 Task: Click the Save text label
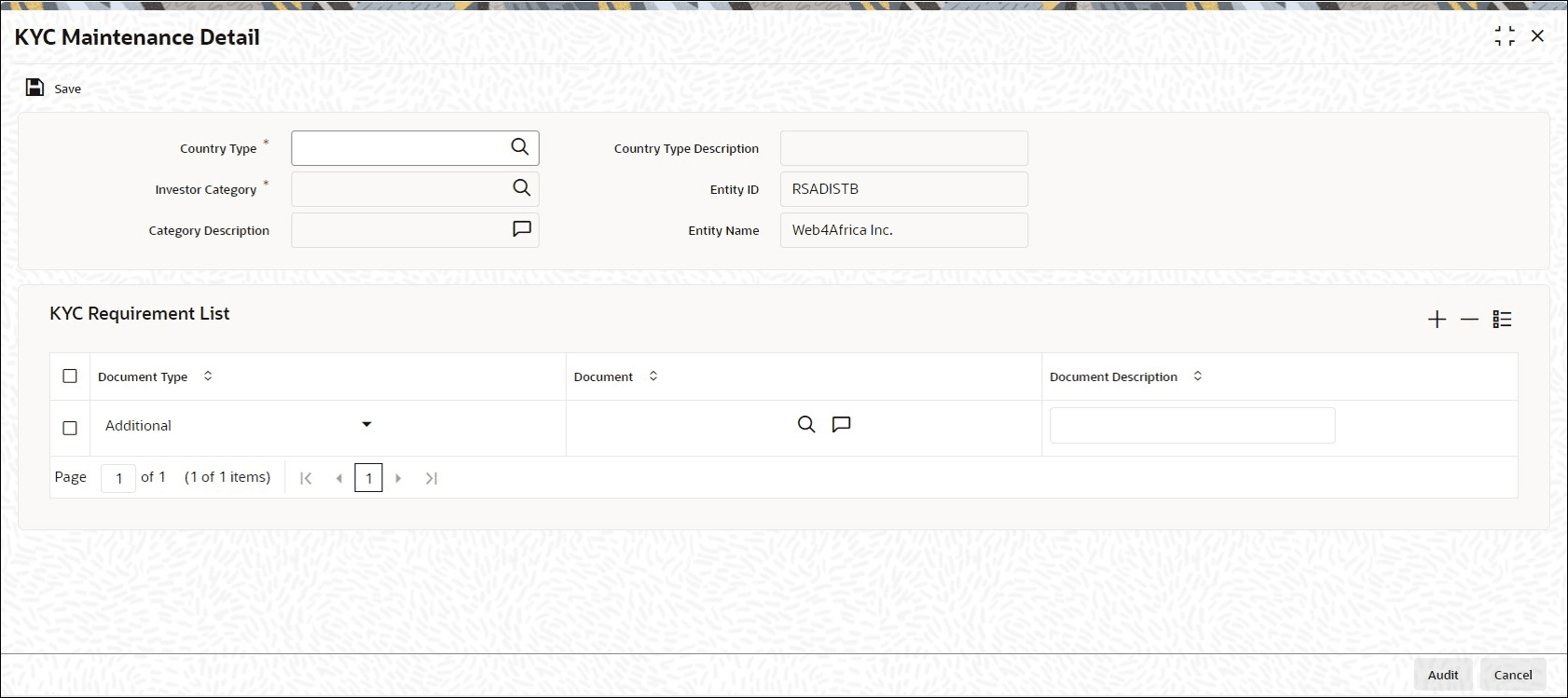coord(68,89)
